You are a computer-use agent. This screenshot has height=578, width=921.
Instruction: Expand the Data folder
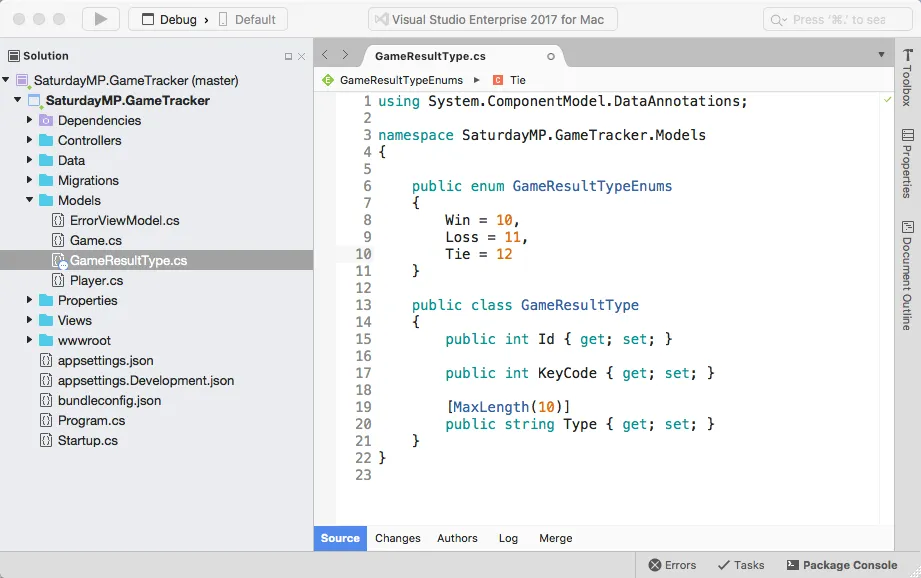[29, 160]
